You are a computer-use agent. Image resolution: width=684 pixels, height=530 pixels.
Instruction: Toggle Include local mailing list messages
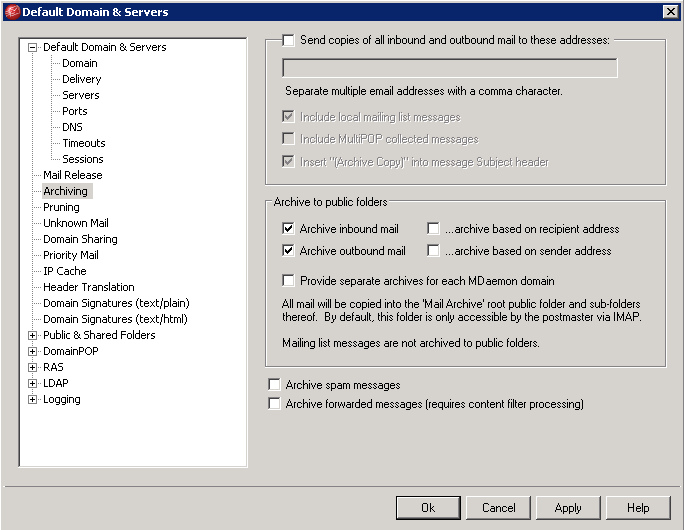click(x=288, y=117)
